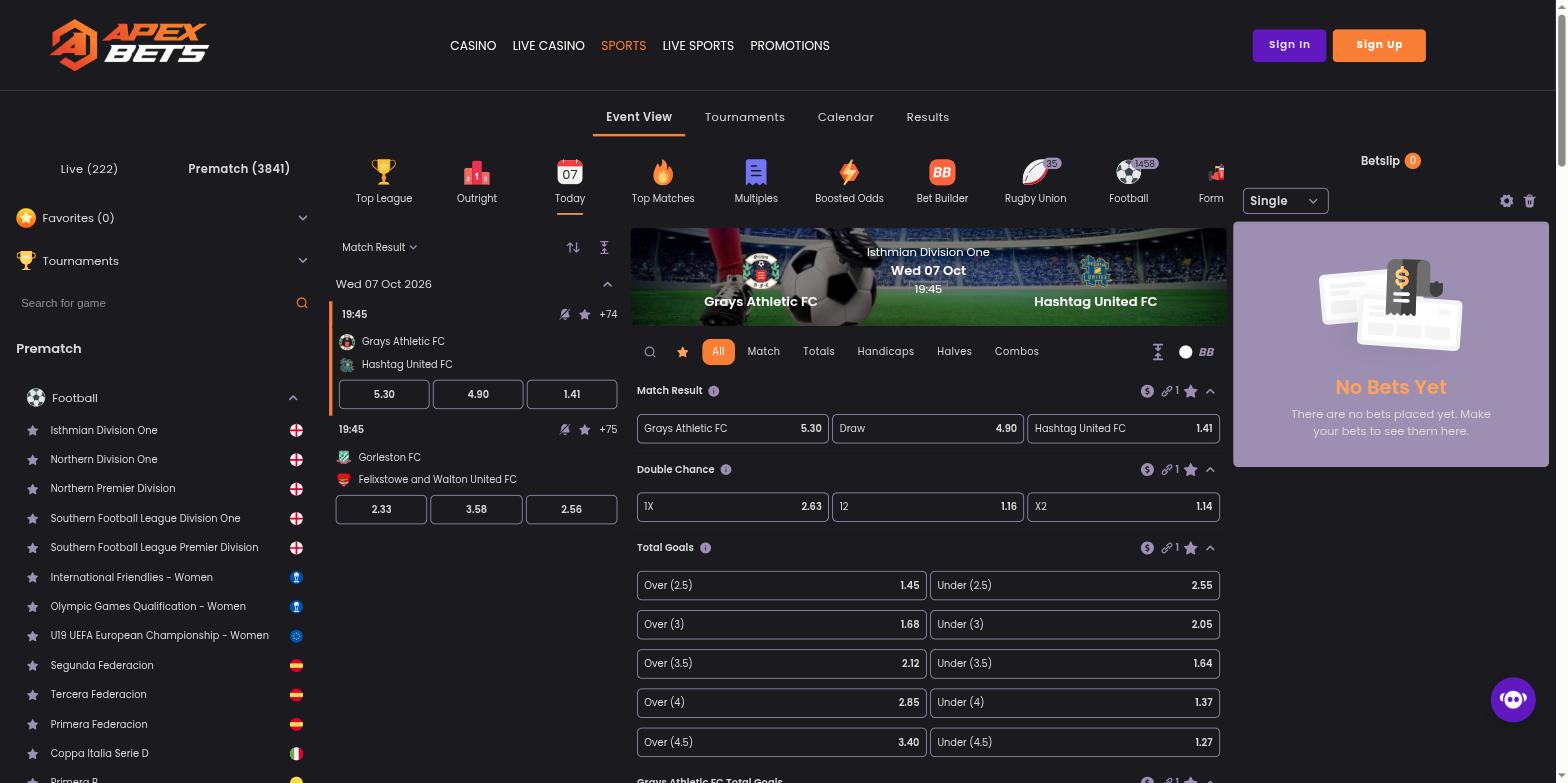
Task: Click cash-out dollar icon on Match Result
Action: click(1147, 391)
